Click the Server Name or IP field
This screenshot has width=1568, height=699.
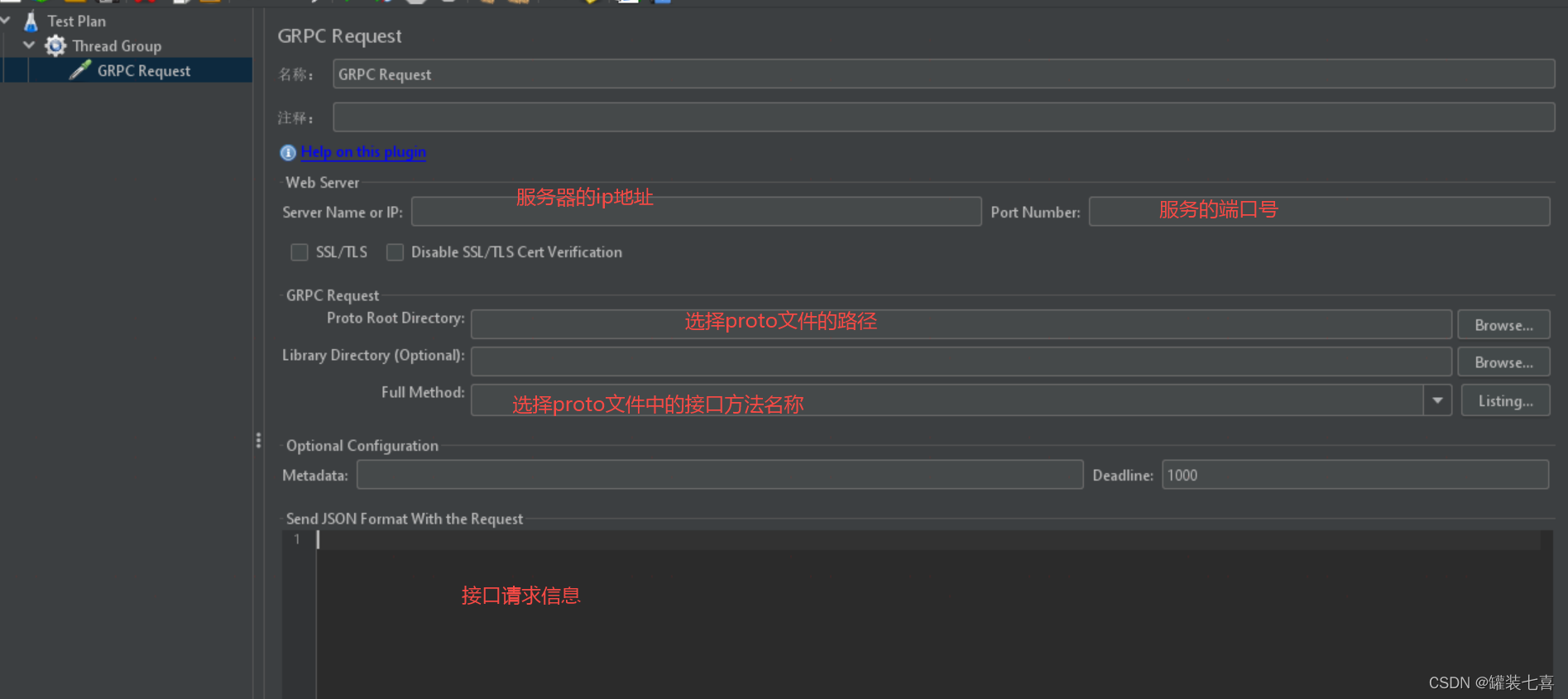tap(696, 211)
